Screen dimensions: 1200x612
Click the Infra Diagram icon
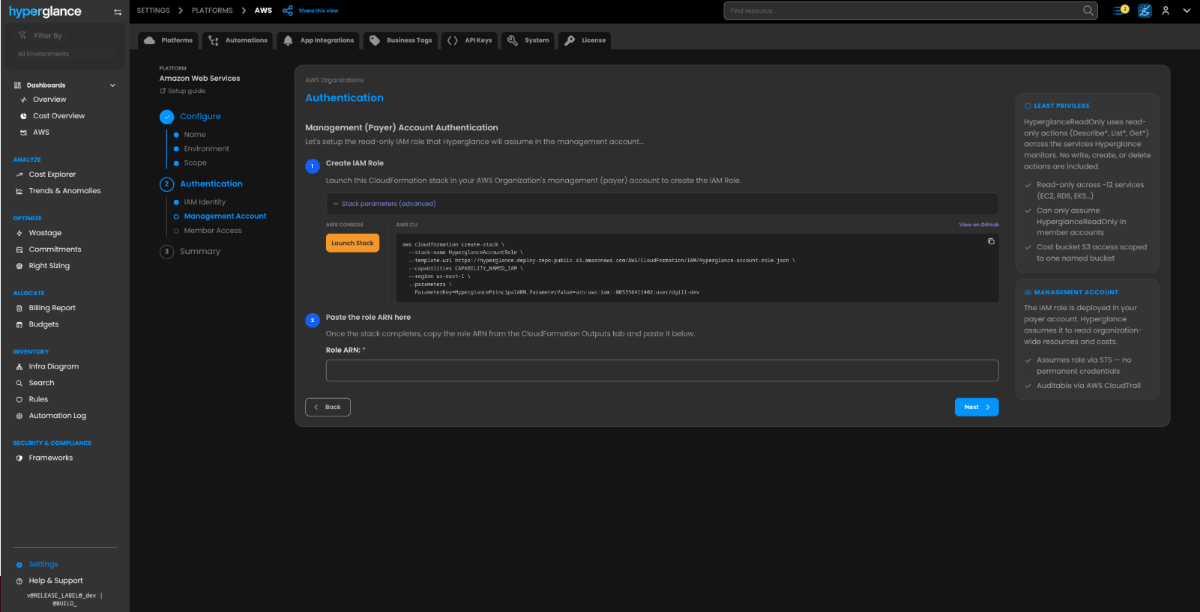coord(18,366)
